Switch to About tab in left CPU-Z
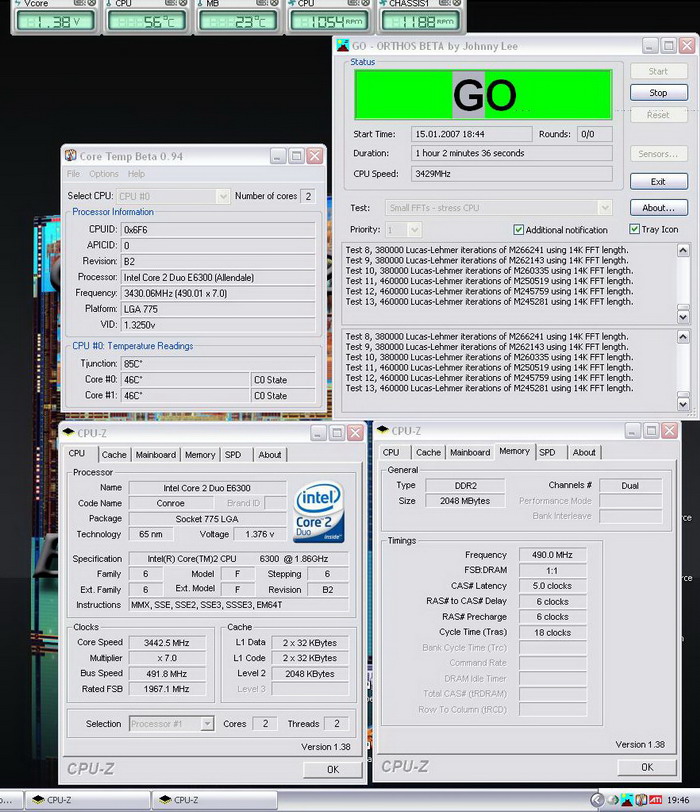 tap(270, 455)
